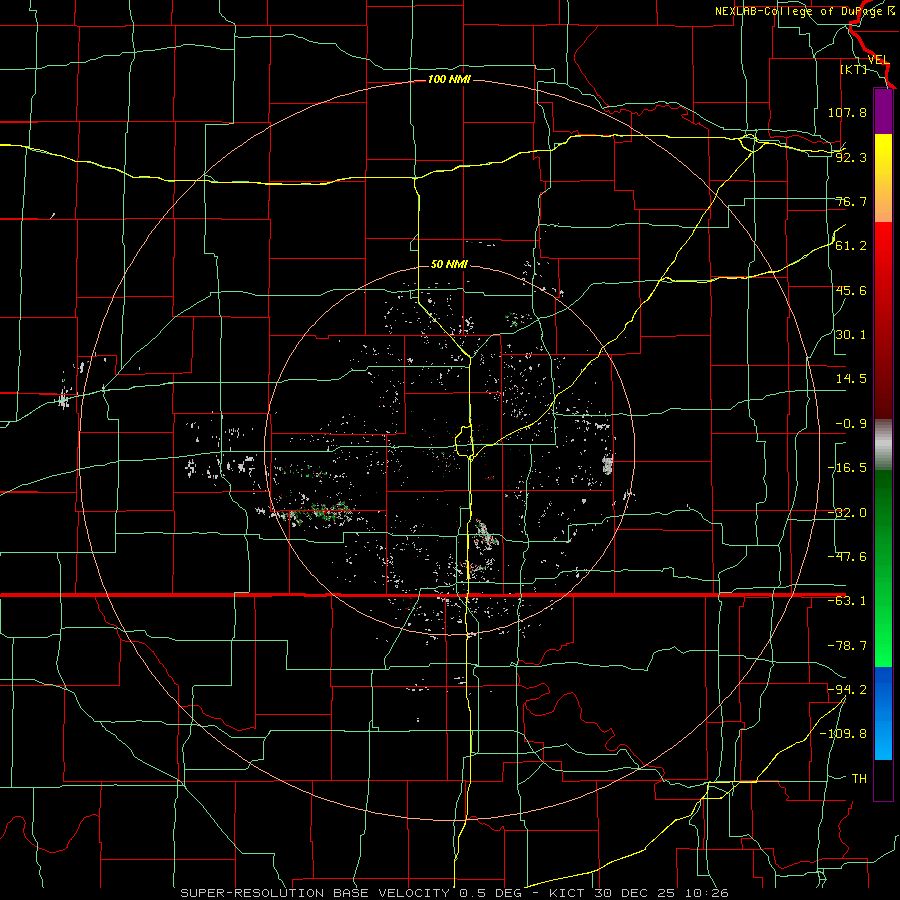This screenshot has width=900, height=900.
Task: Click the NEXLAB-College of DuPage watermark text
Action: click(804, 11)
